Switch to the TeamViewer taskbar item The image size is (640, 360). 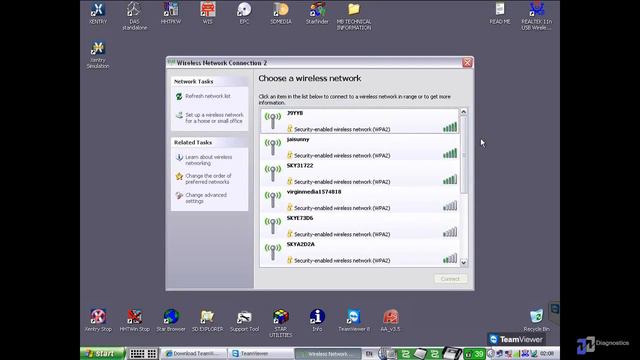[260, 353]
